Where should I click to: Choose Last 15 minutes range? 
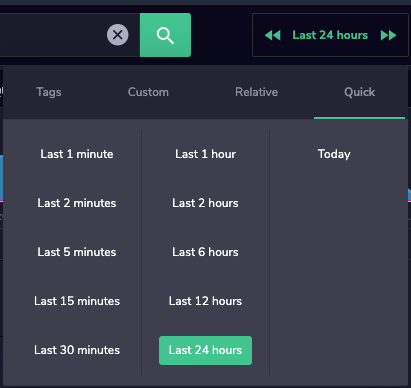pyautogui.click(x=77, y=301)
